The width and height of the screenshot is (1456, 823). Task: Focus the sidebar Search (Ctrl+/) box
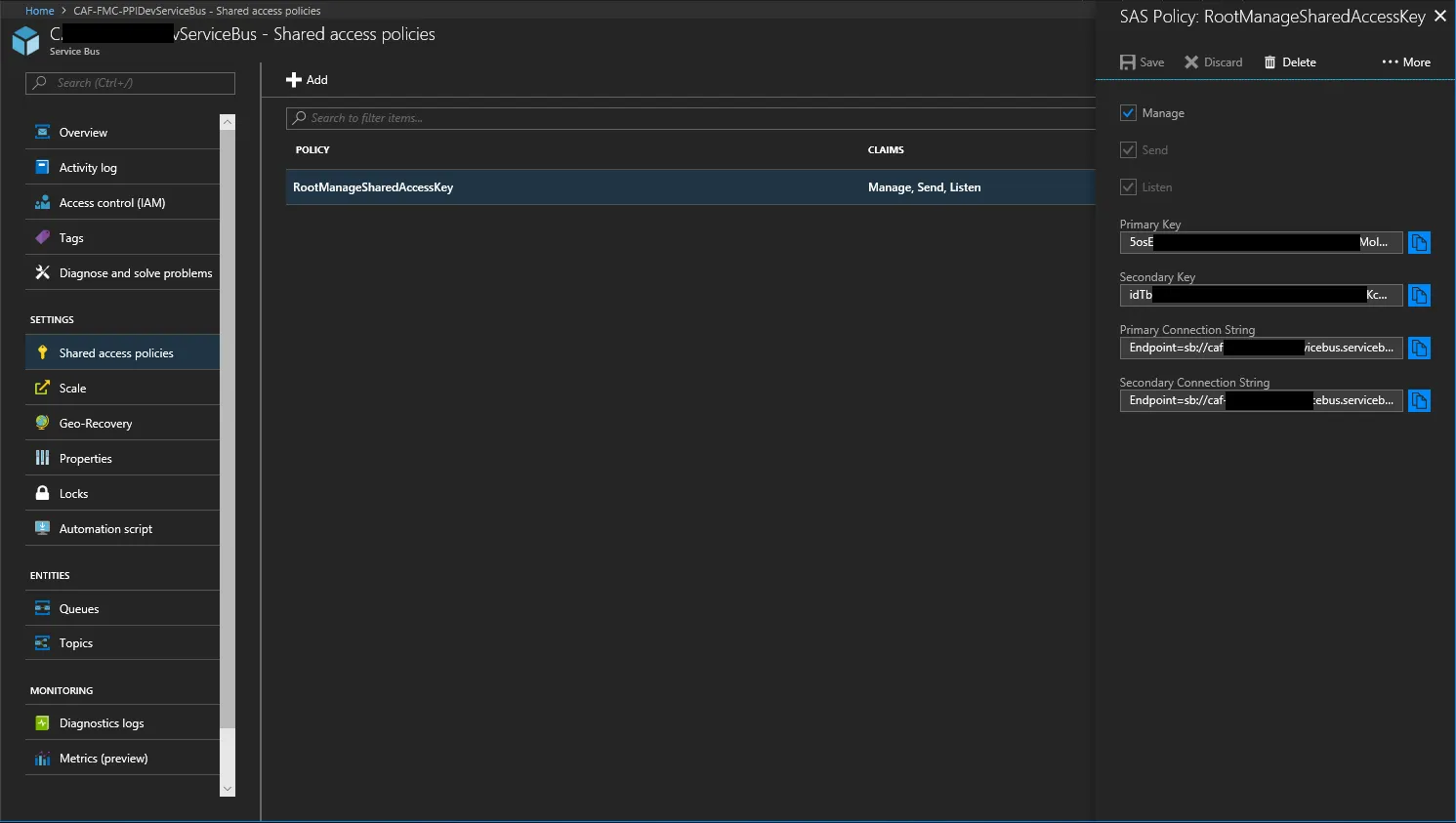(x=130, y=83)
